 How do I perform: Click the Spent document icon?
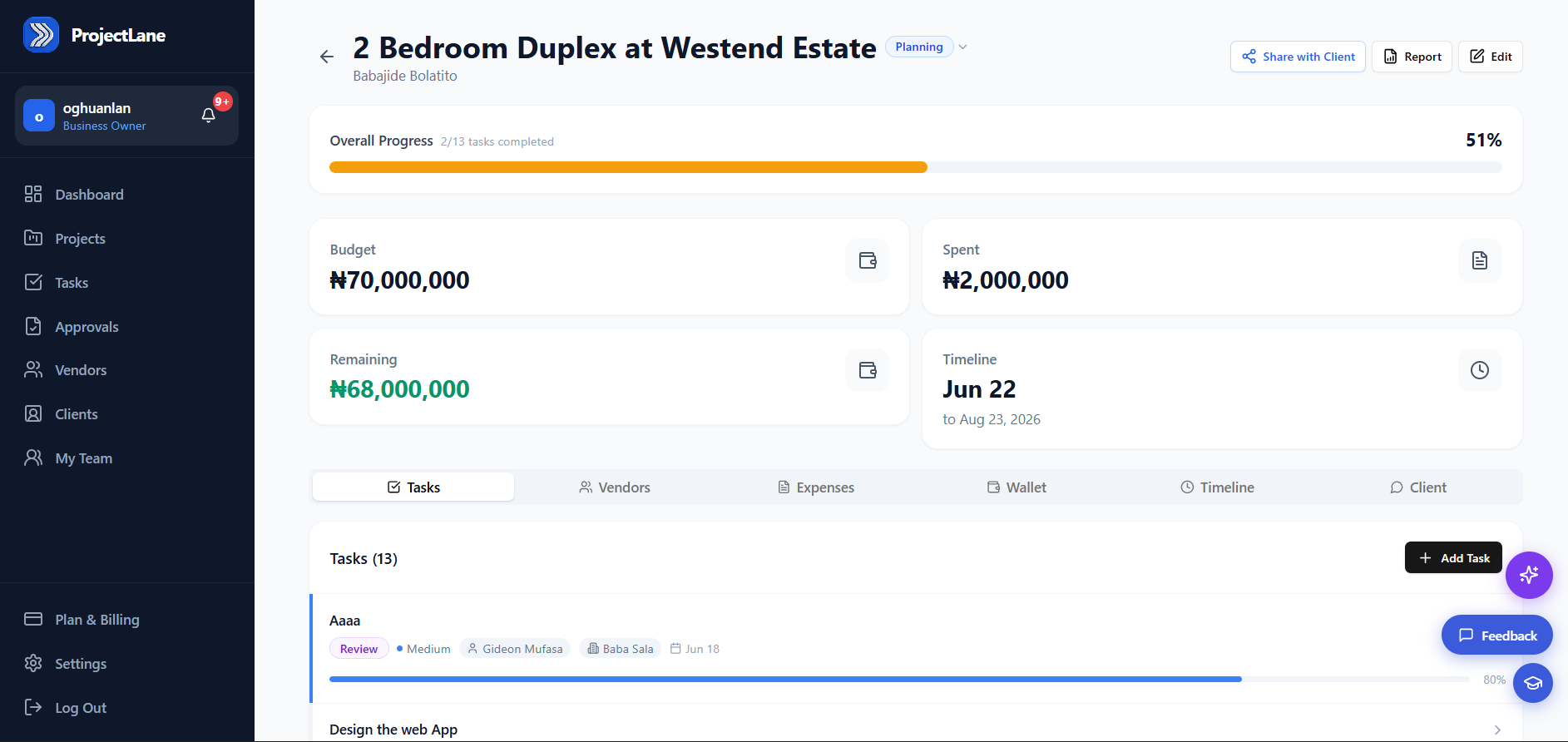1480,260
